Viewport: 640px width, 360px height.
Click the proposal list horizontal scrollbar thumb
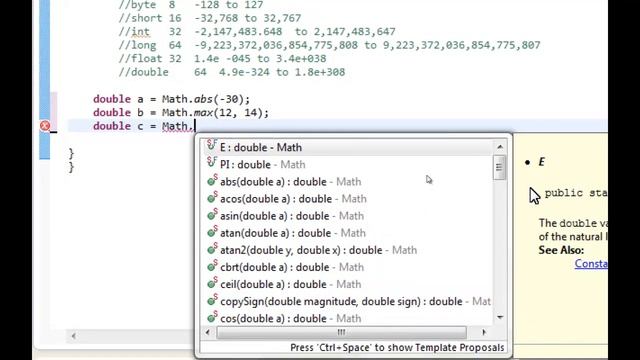(341, 332)
